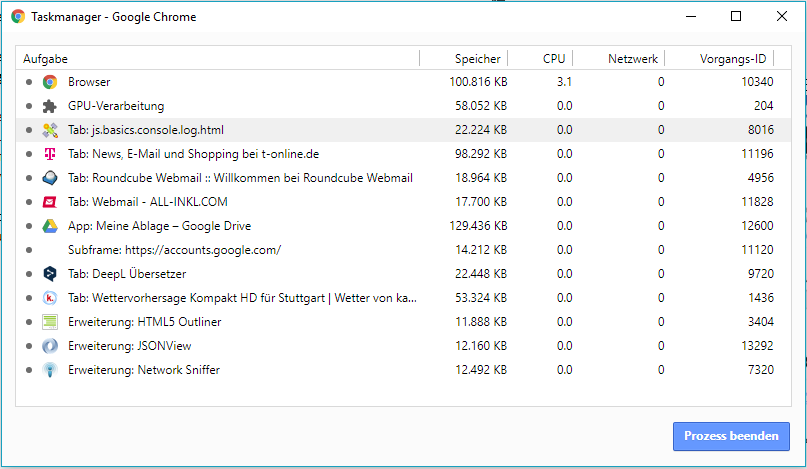
Task: Click the 98.292 KB memory value
Action: 481,154
